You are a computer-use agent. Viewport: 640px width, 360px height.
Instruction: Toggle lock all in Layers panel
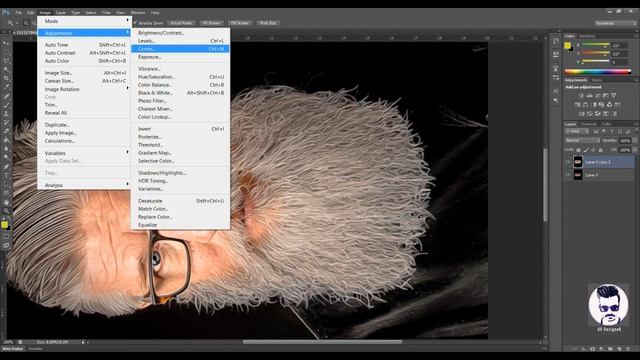coord(600,150)
